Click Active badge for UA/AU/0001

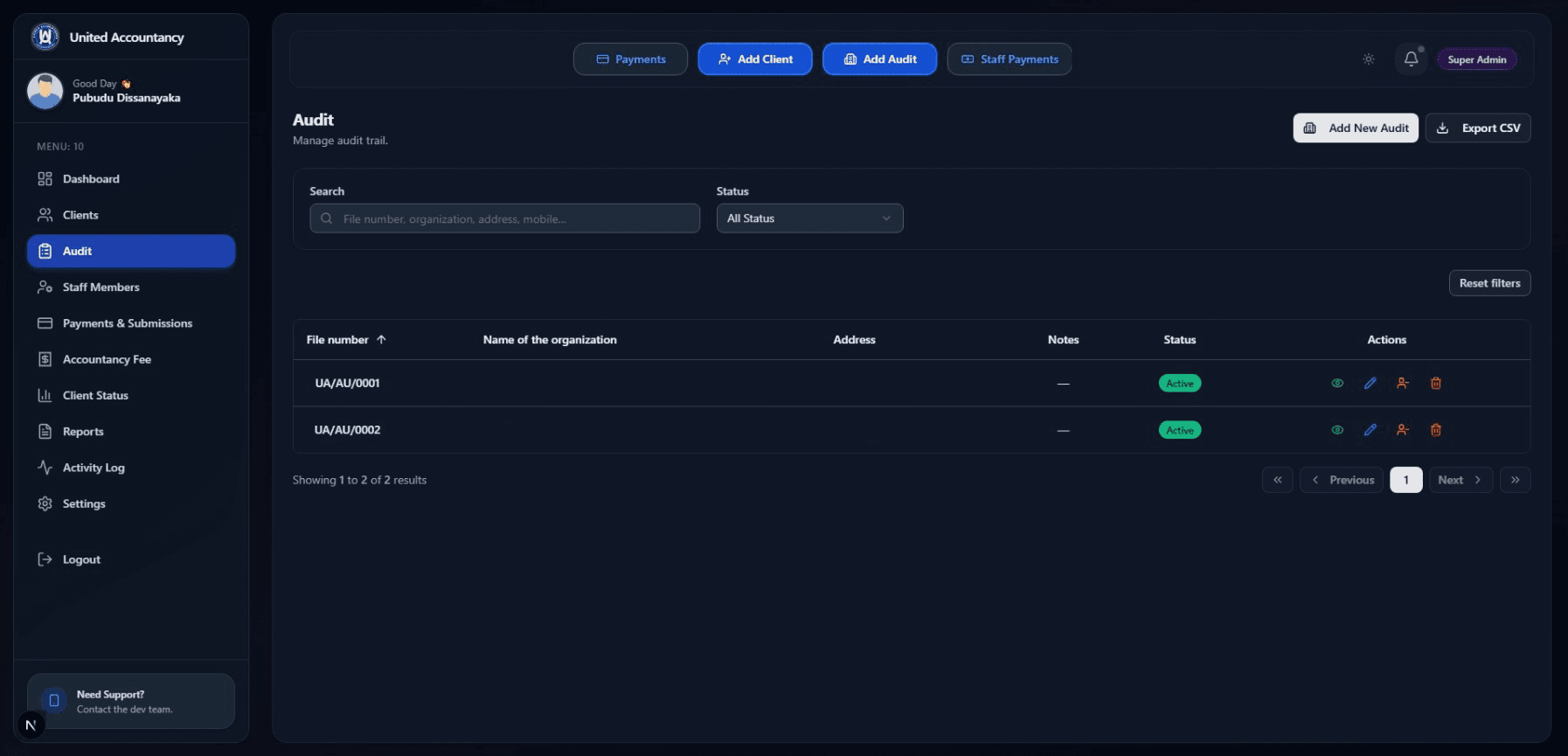click(x=1180, y=384)
